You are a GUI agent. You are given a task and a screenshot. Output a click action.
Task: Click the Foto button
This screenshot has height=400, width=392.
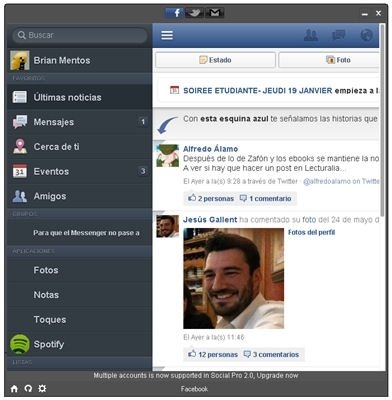(329, 60)
